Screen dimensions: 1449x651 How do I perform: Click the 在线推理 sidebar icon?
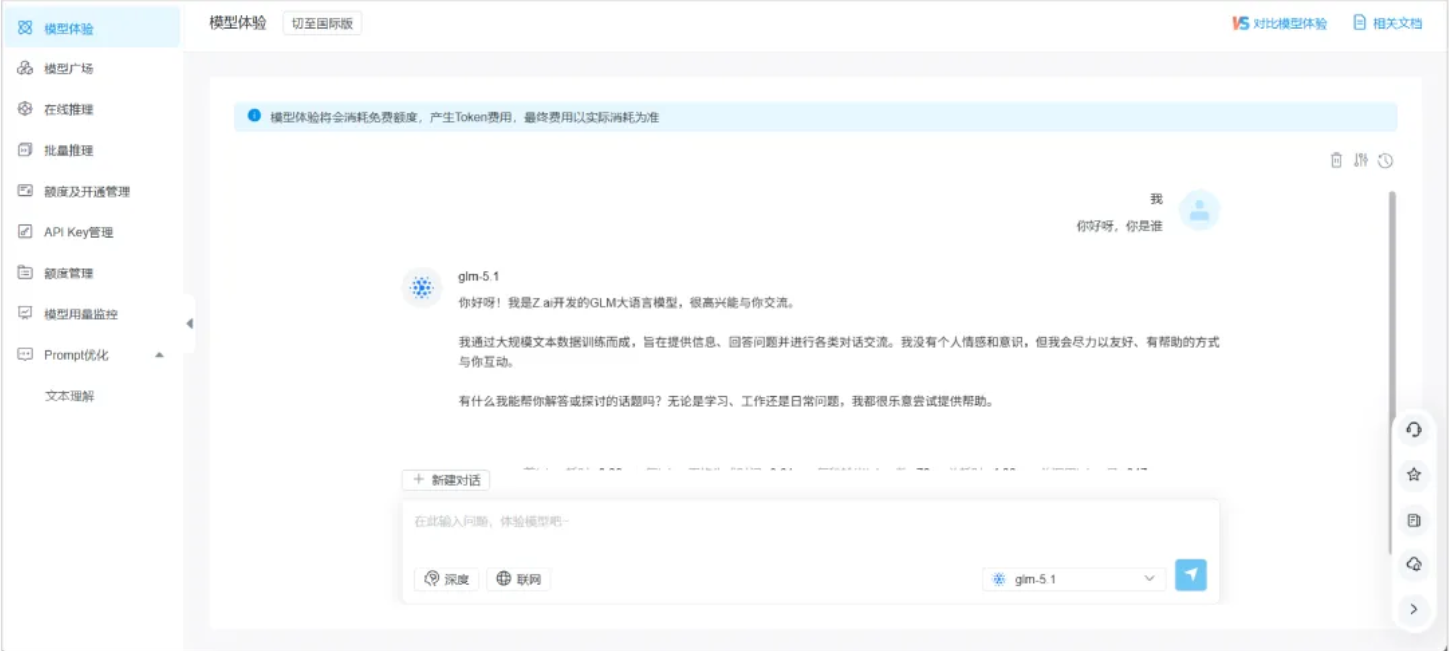pos(26,109)
